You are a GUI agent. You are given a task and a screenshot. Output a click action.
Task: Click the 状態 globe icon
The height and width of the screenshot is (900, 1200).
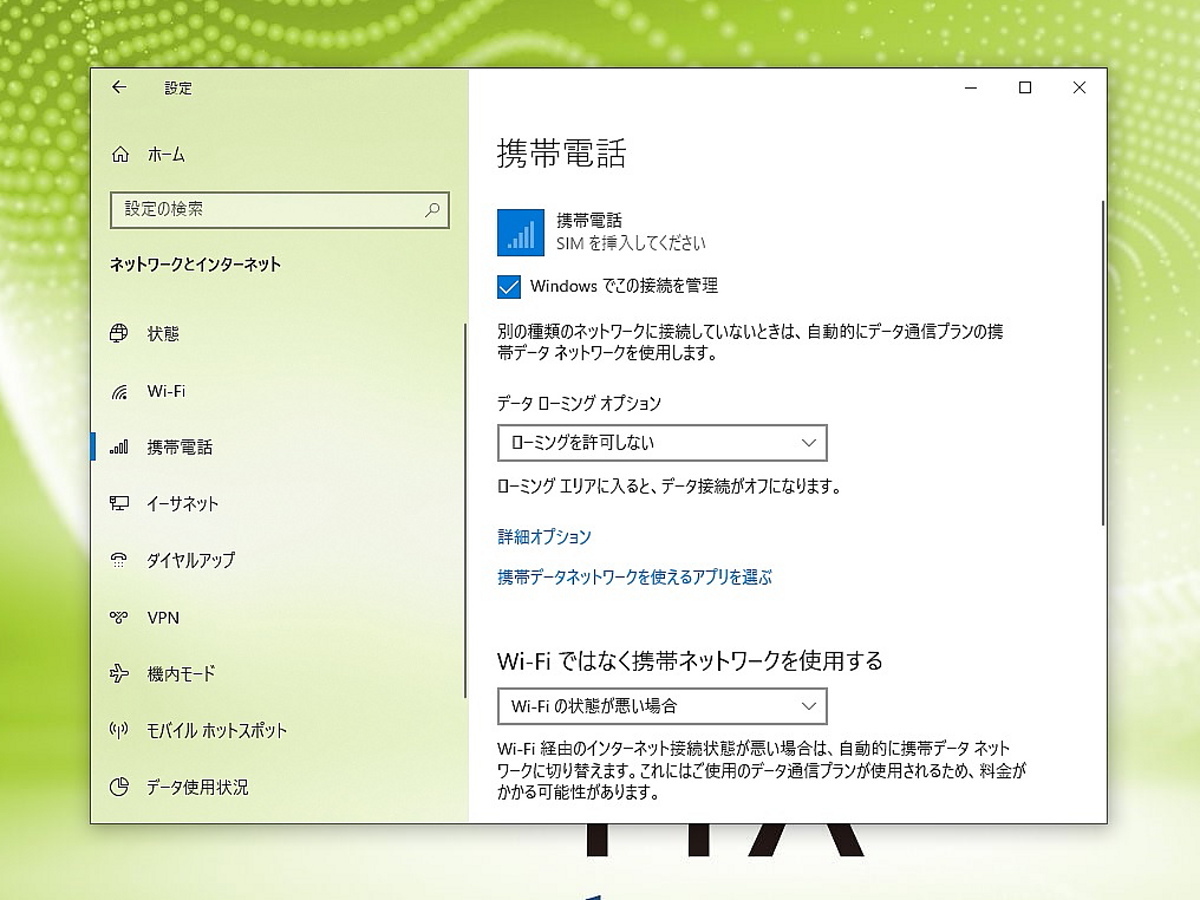coord(119,333)
